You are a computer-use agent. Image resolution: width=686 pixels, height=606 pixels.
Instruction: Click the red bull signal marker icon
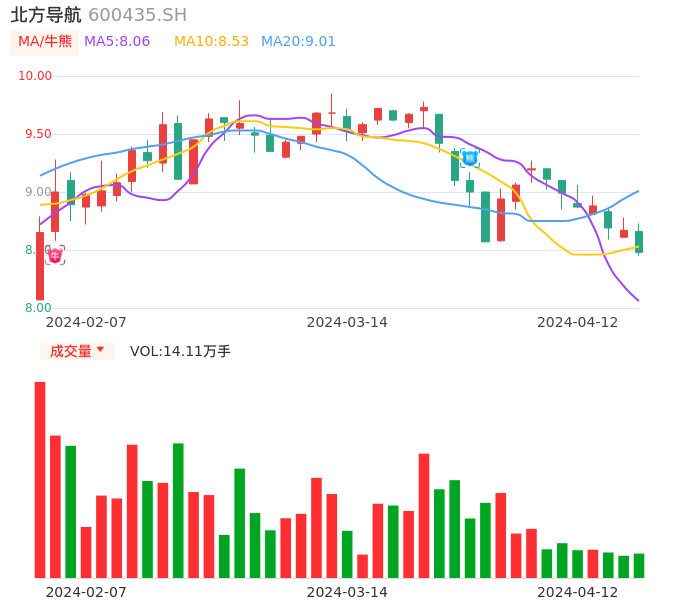point(55,255)
